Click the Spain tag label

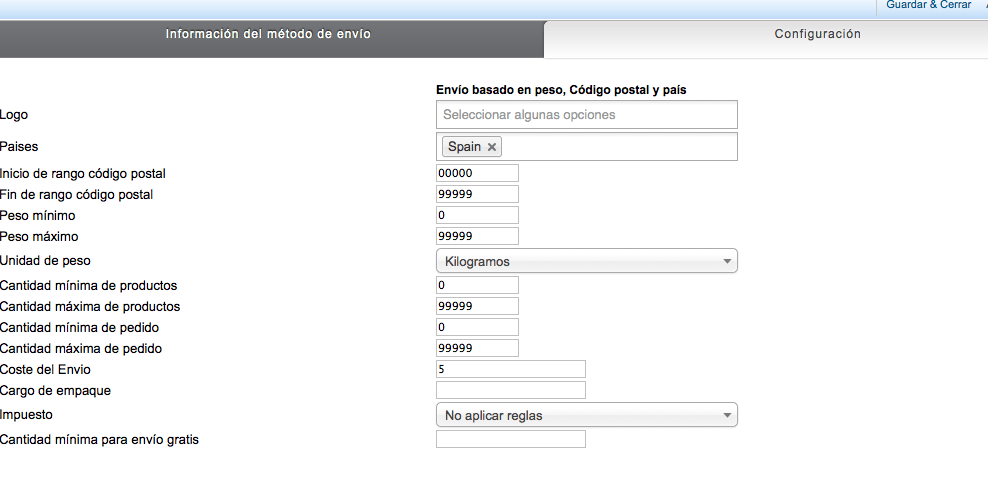click(464, 147)
